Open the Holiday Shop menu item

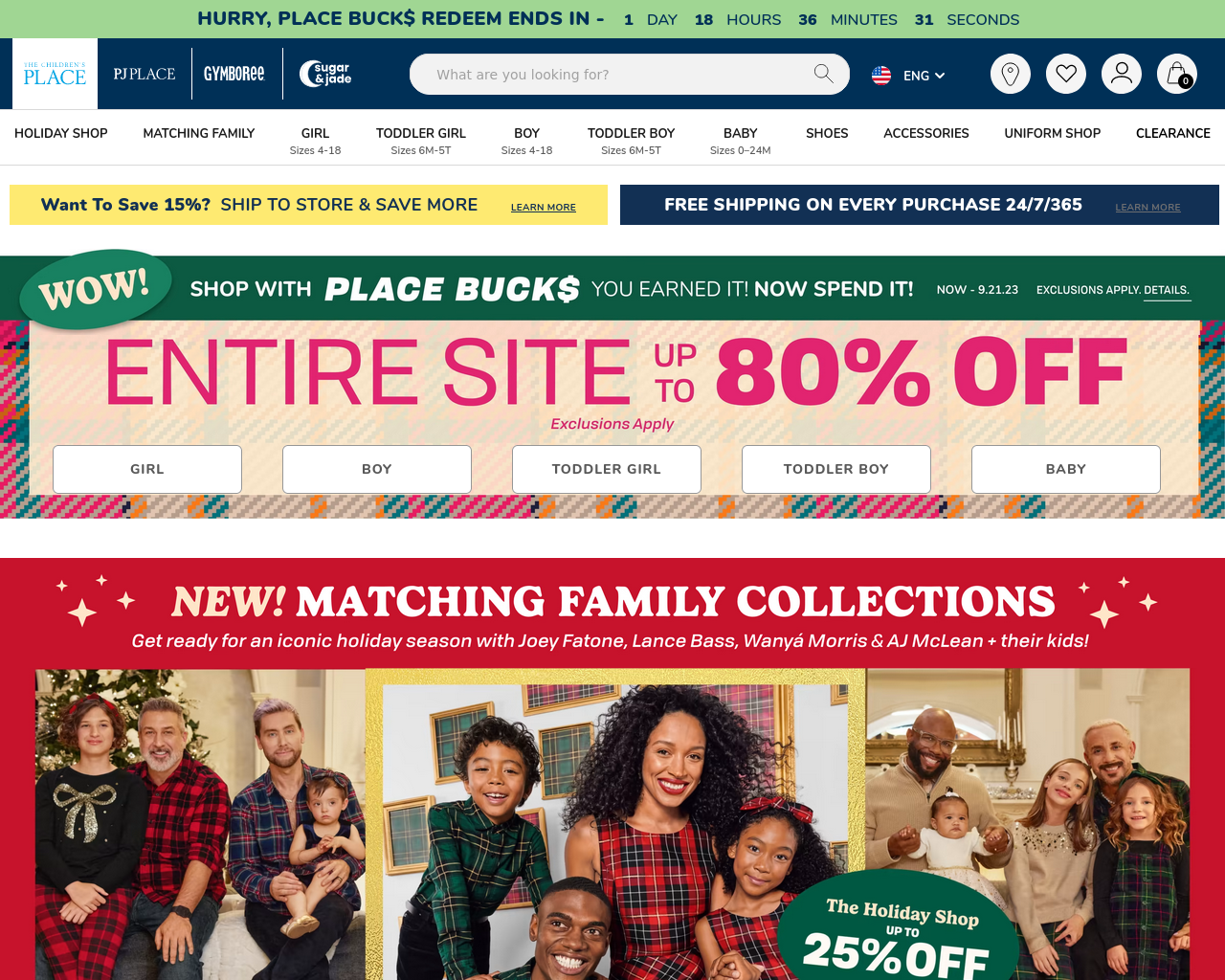click(61, 133)
